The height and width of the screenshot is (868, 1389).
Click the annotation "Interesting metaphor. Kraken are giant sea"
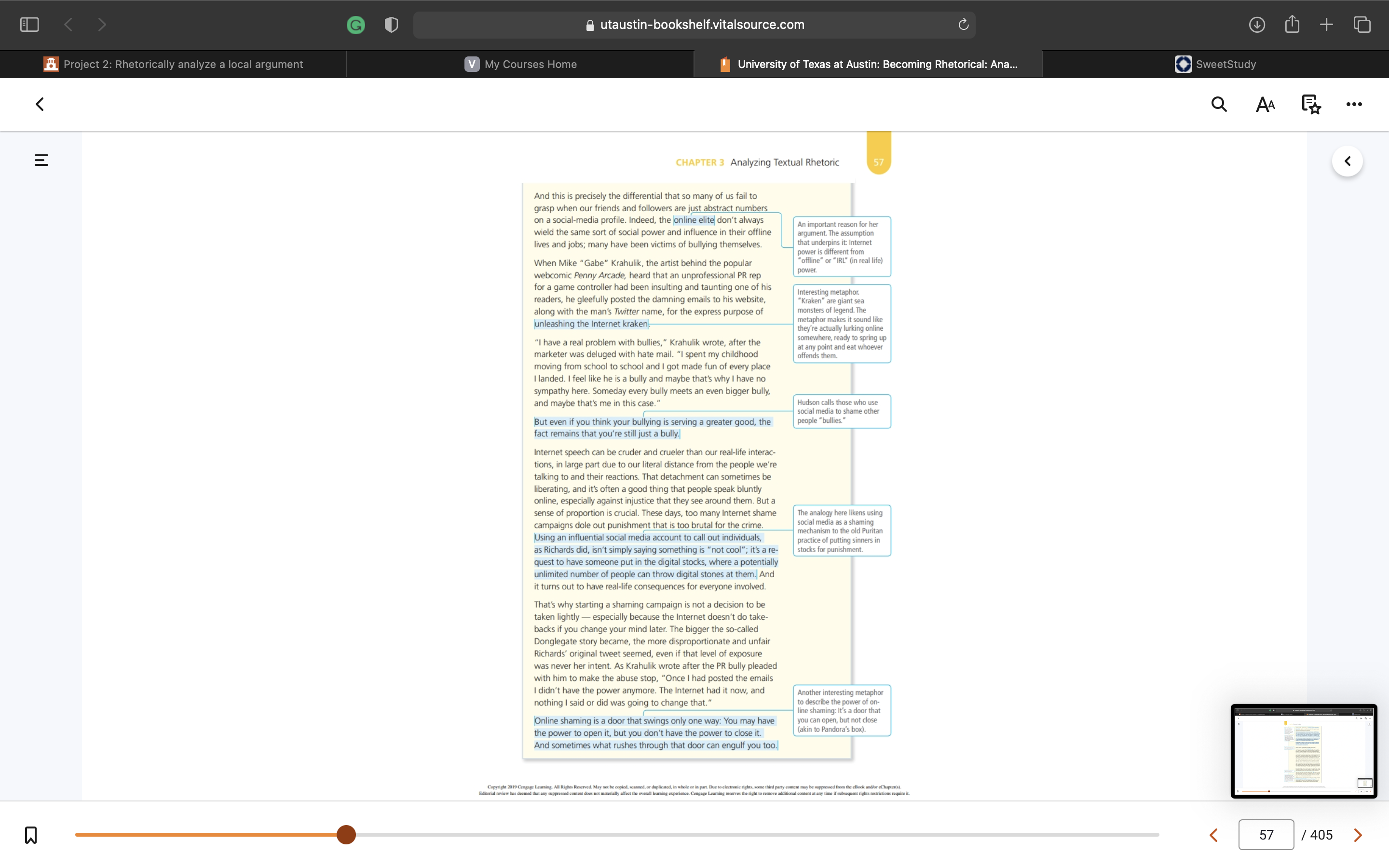842,324
